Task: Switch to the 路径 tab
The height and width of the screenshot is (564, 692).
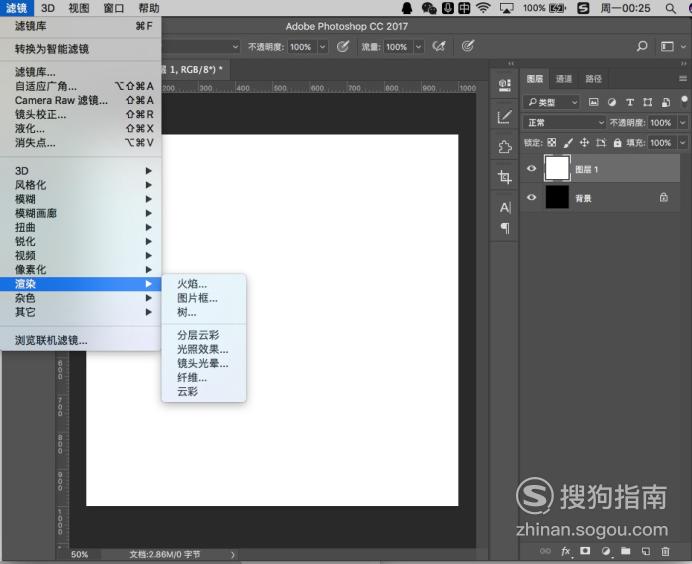Action: point(593,79)
